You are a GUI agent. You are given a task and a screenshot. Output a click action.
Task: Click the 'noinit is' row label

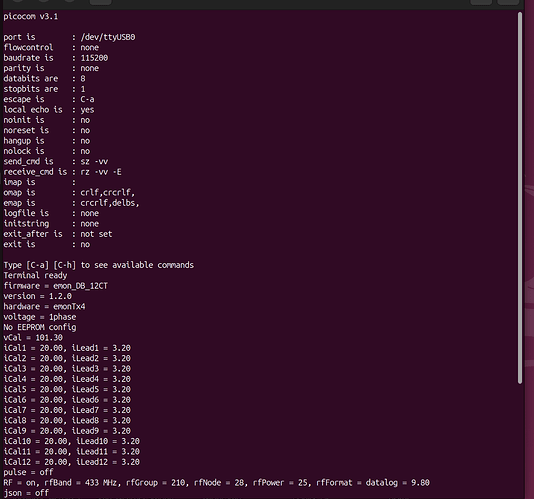coord(24,120)
